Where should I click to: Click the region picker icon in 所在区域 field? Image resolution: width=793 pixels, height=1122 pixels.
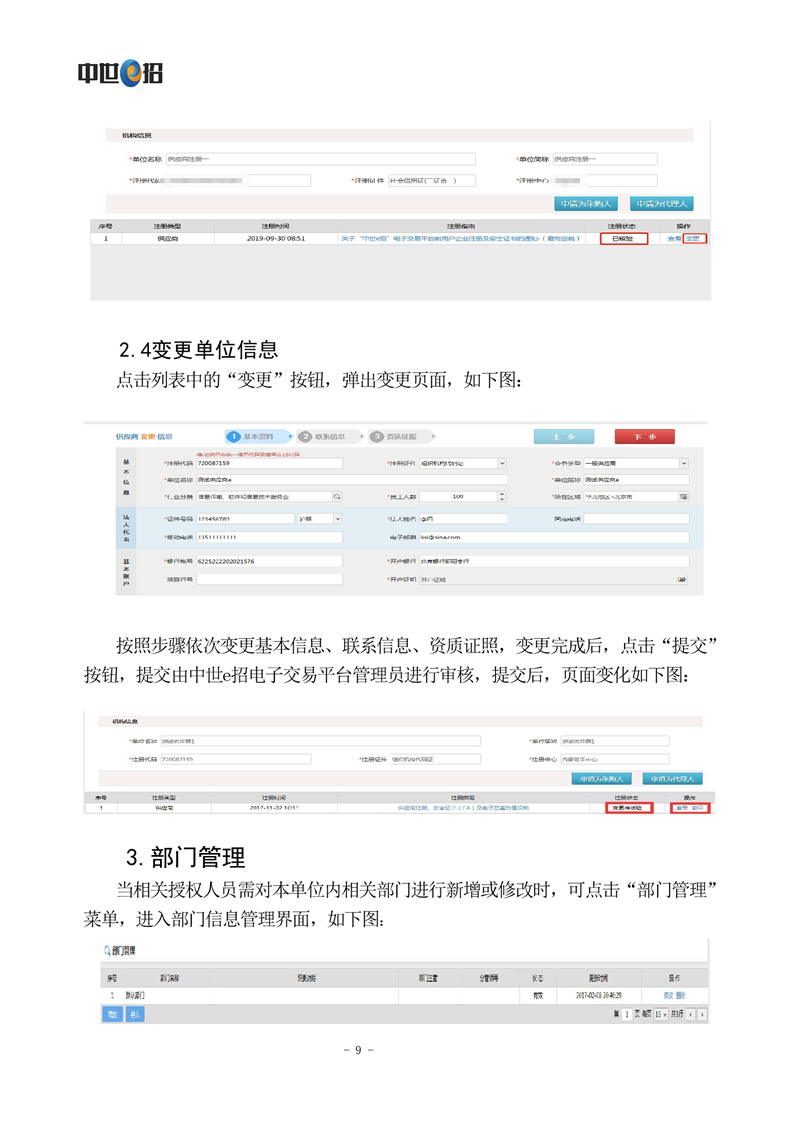(x=684, y=496)
